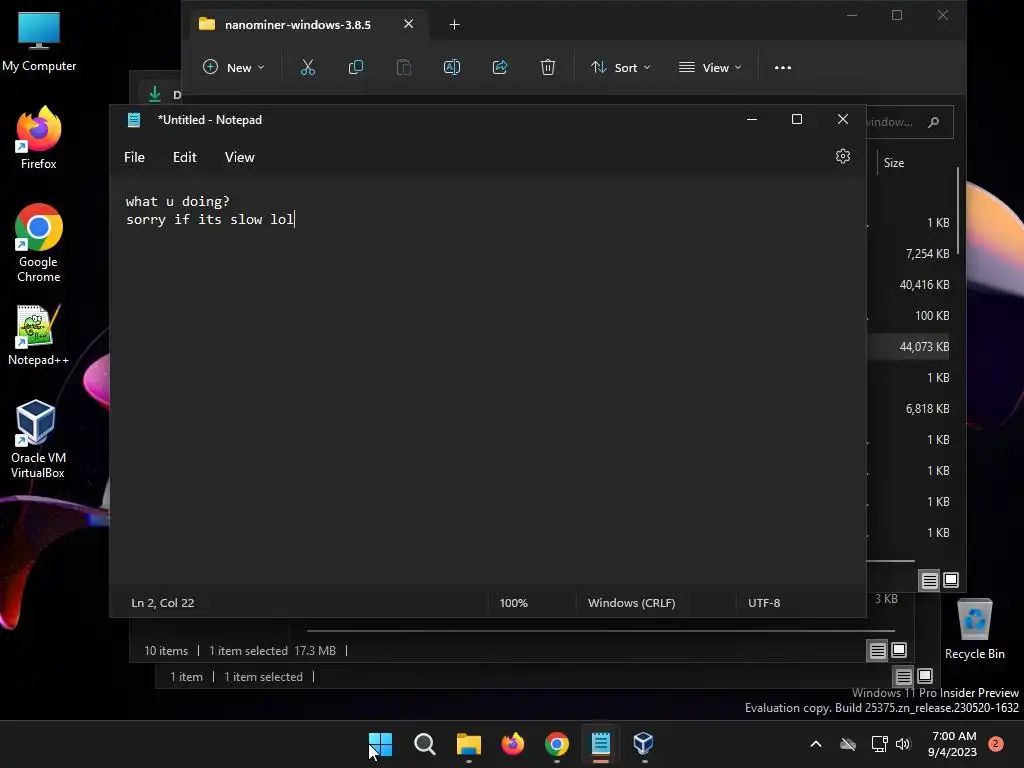Click the Share icon in File Explorer toolbar
This screenshot has height=768, width=1024.
(500, 67)
